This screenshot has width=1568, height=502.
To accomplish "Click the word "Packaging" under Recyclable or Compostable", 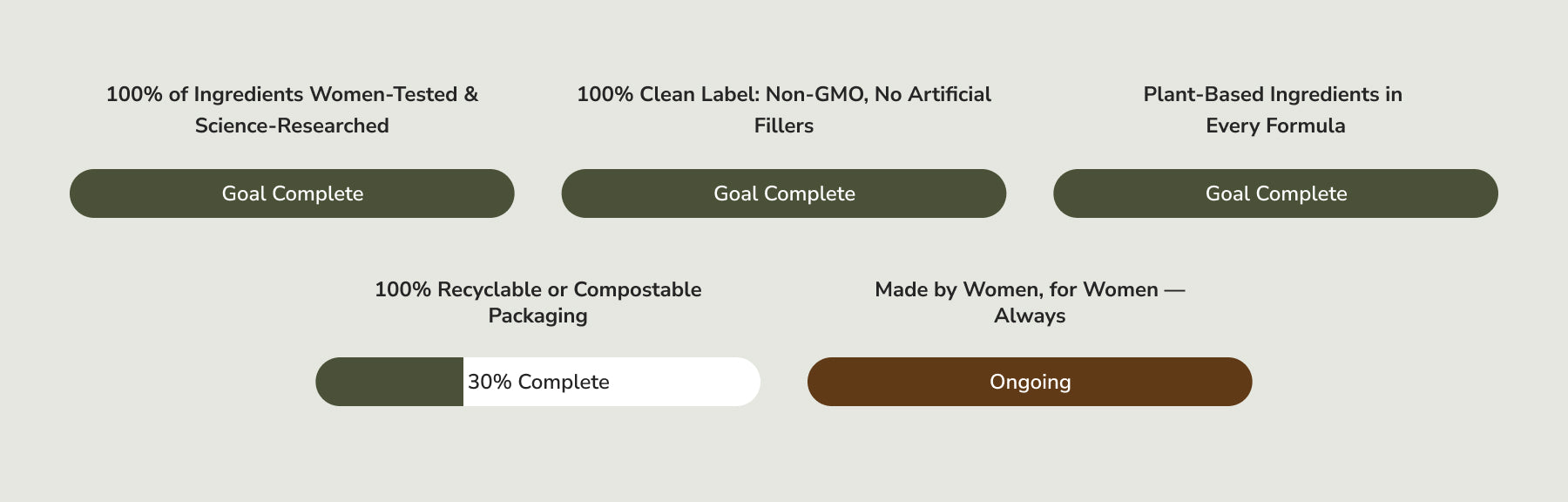I will click(x=537, y=315).
